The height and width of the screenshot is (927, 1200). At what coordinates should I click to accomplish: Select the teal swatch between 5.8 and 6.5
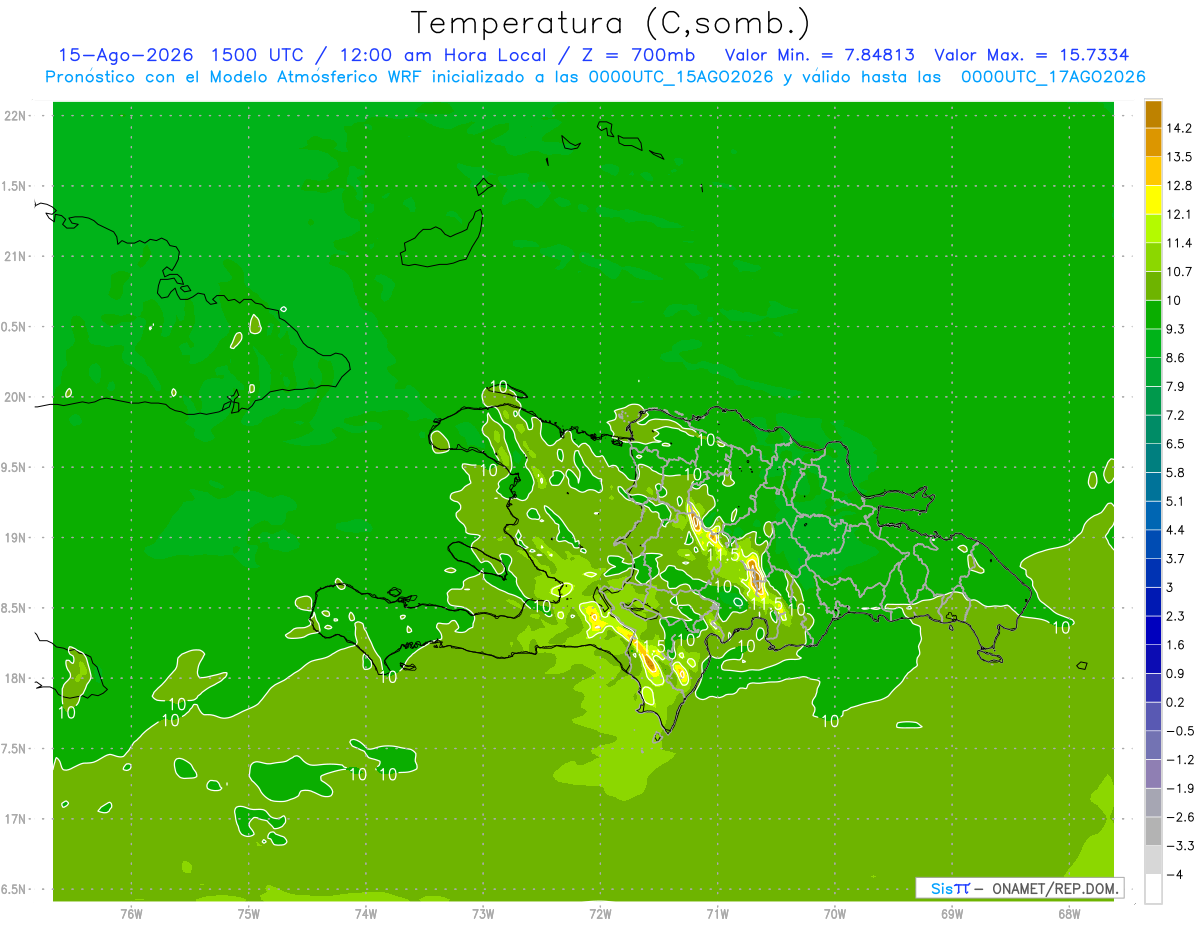click(x=1153, y=458)
